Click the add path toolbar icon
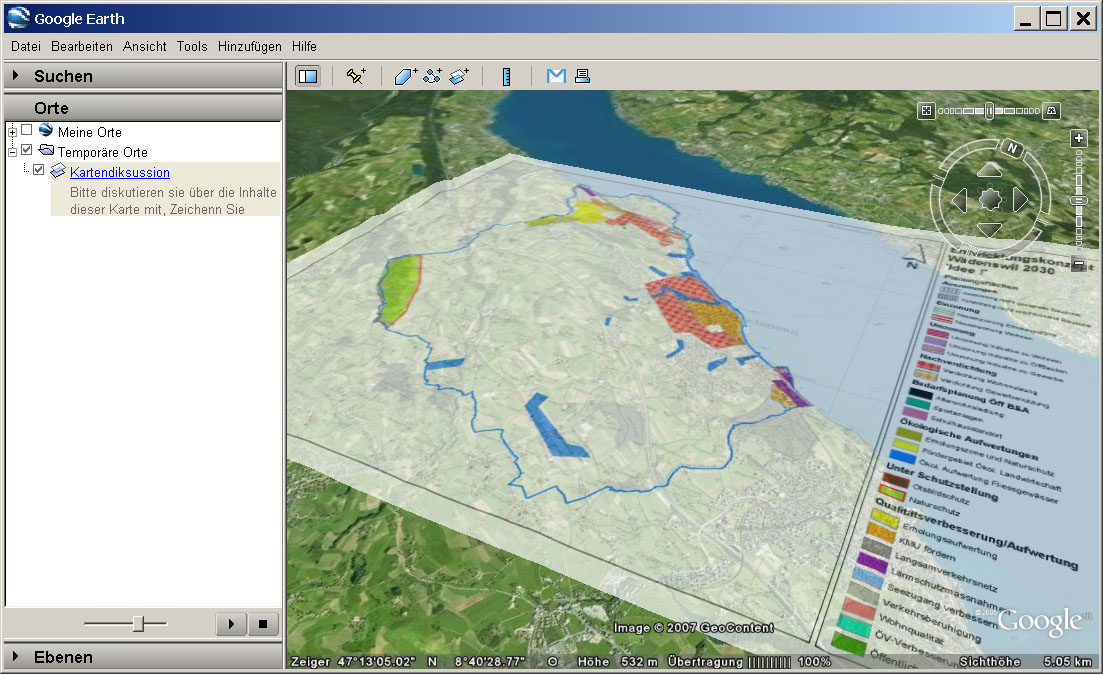Image resolution: width=1103 pixels, height=674 pixels. (433, 76)
